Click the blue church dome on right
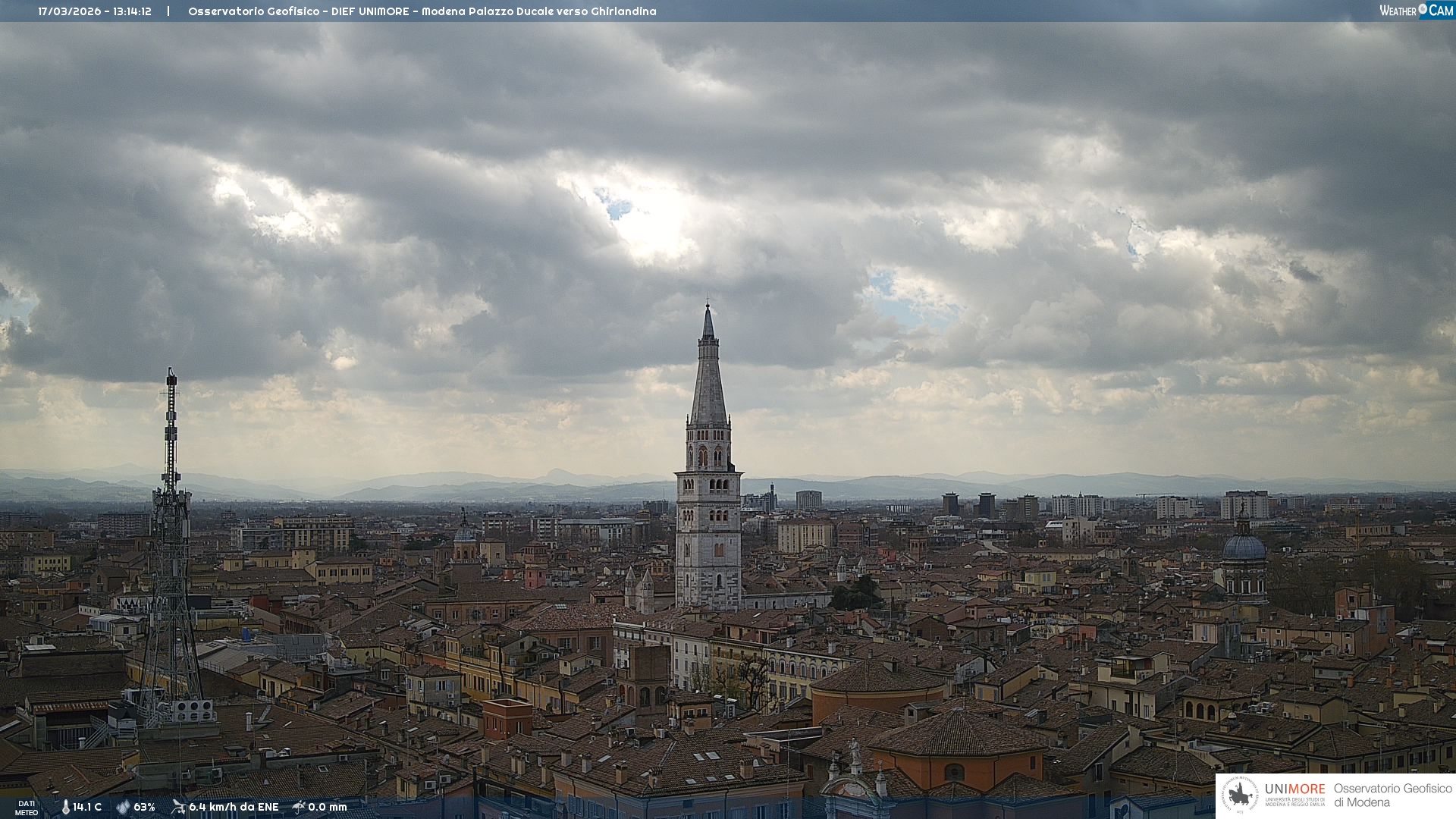 (x=1244, y=548)
